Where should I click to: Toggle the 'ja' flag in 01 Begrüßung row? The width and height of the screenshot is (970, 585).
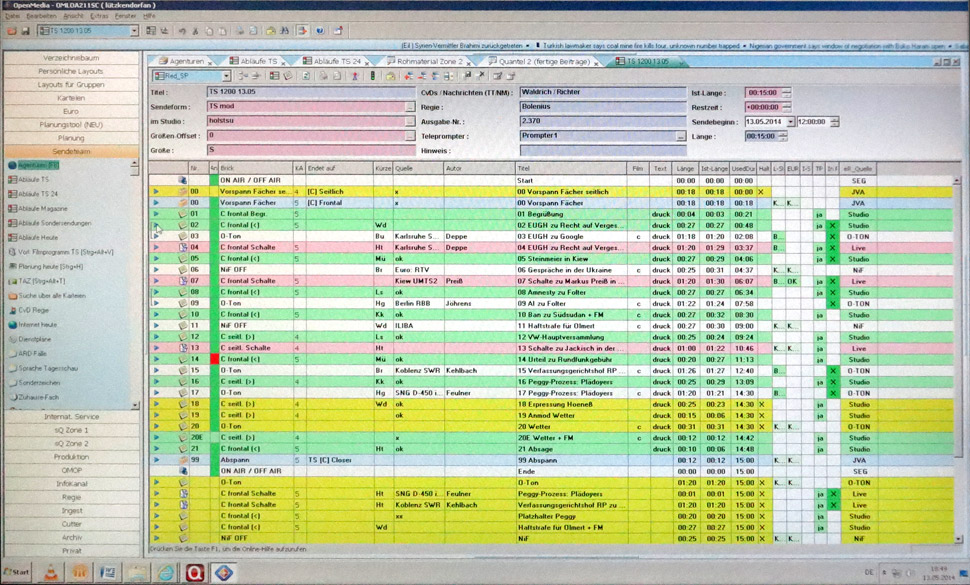coord(819,214)
